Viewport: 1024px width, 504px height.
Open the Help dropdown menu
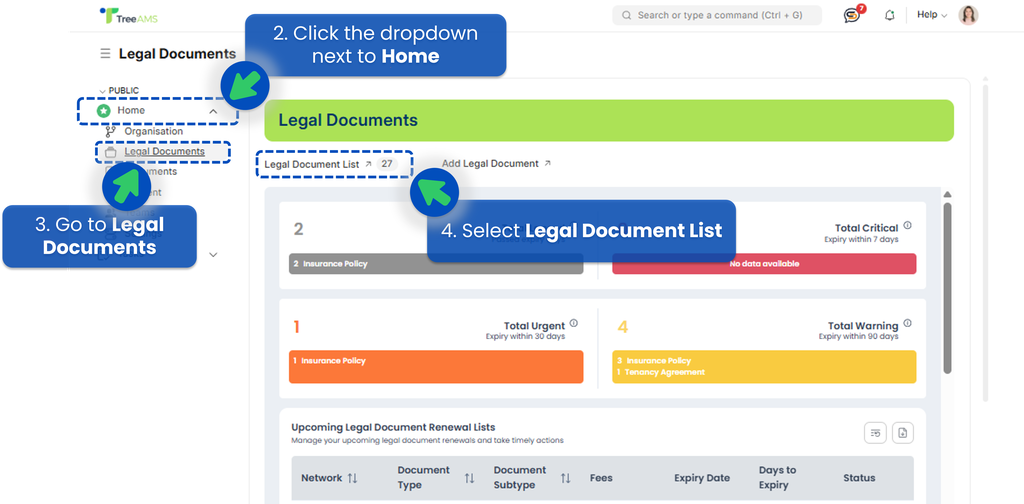pyautogui.click(x=932, y=15)
